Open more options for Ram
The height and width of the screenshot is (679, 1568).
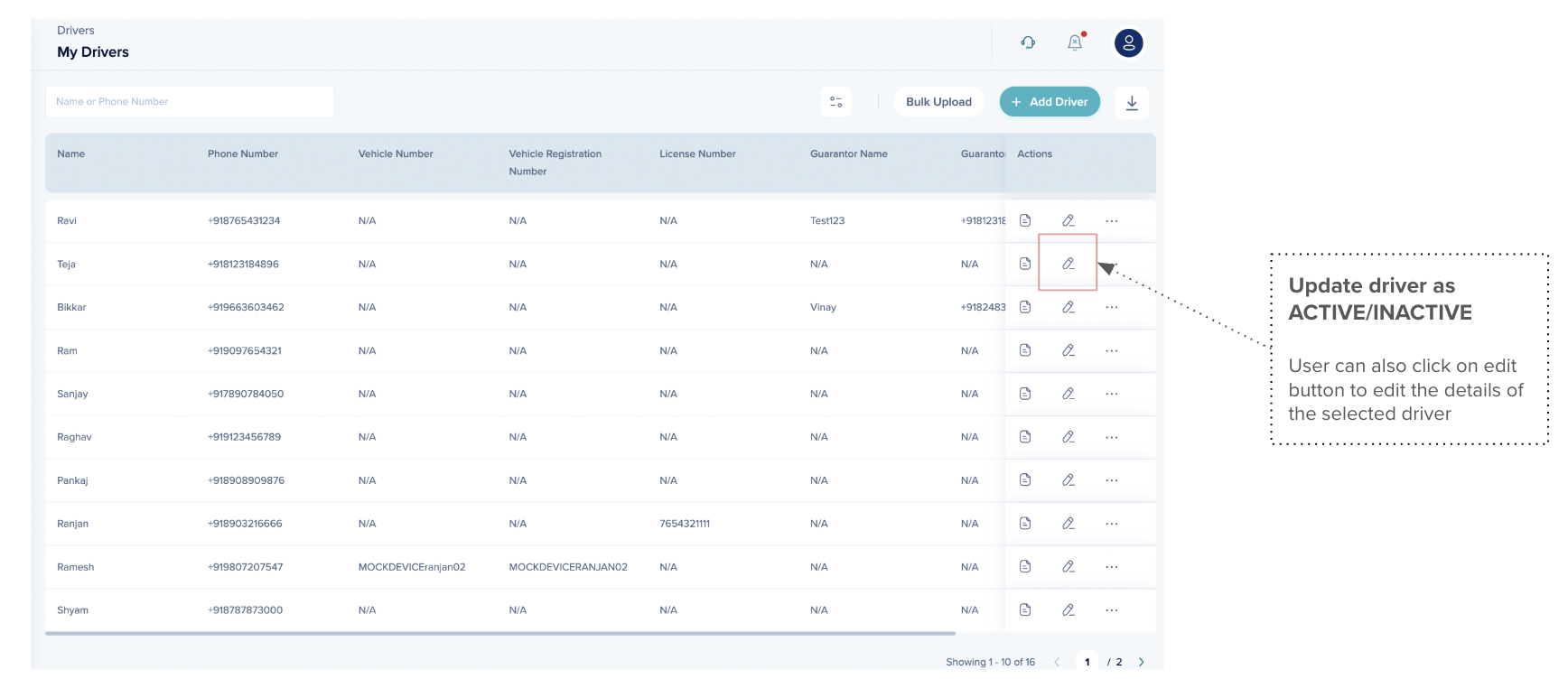1112,350
